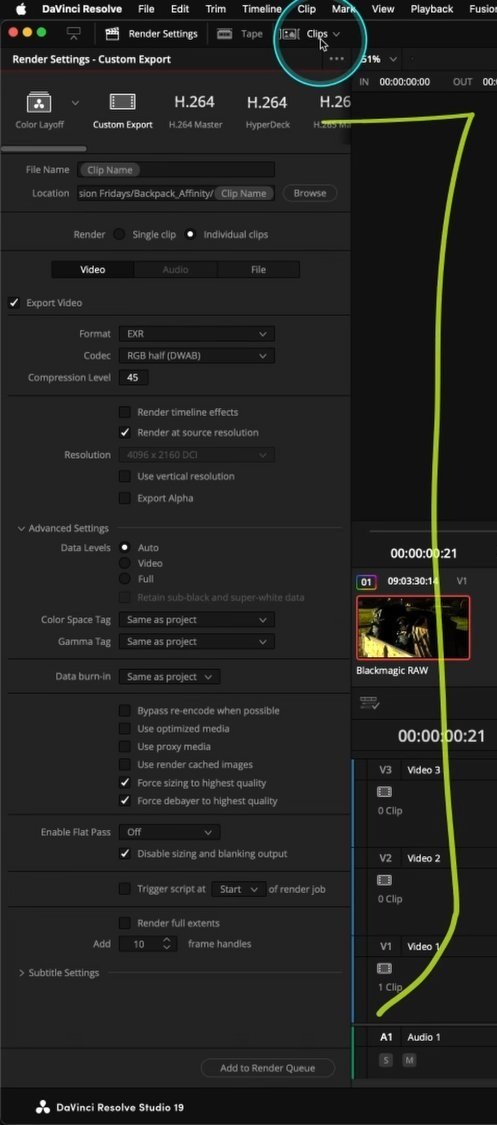Open the Codec dropdown RGB half (DWAB)

tap(197, 355)
